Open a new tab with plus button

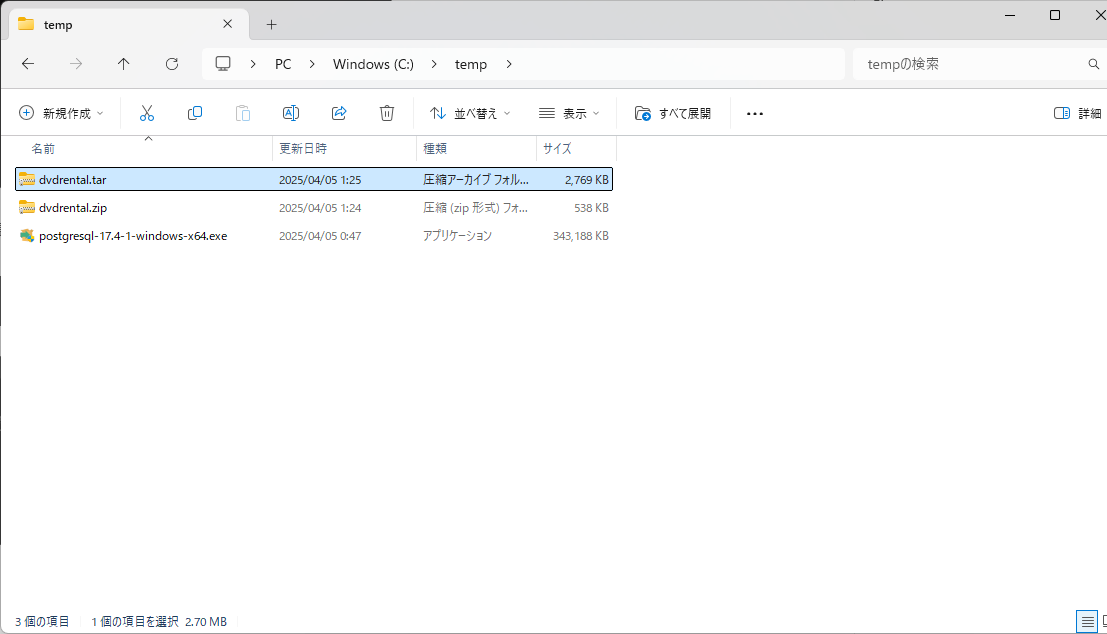coord(271,24)
